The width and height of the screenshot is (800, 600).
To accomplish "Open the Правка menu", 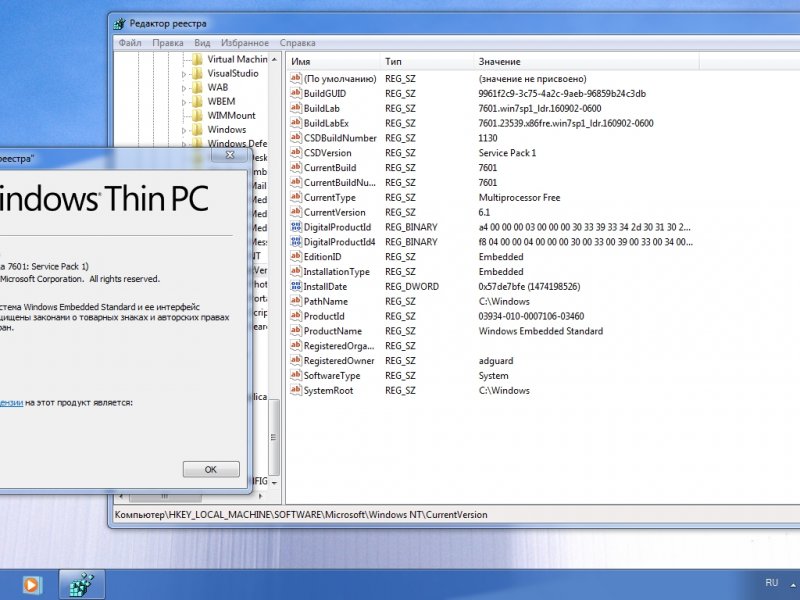I will tap(168, 43).
